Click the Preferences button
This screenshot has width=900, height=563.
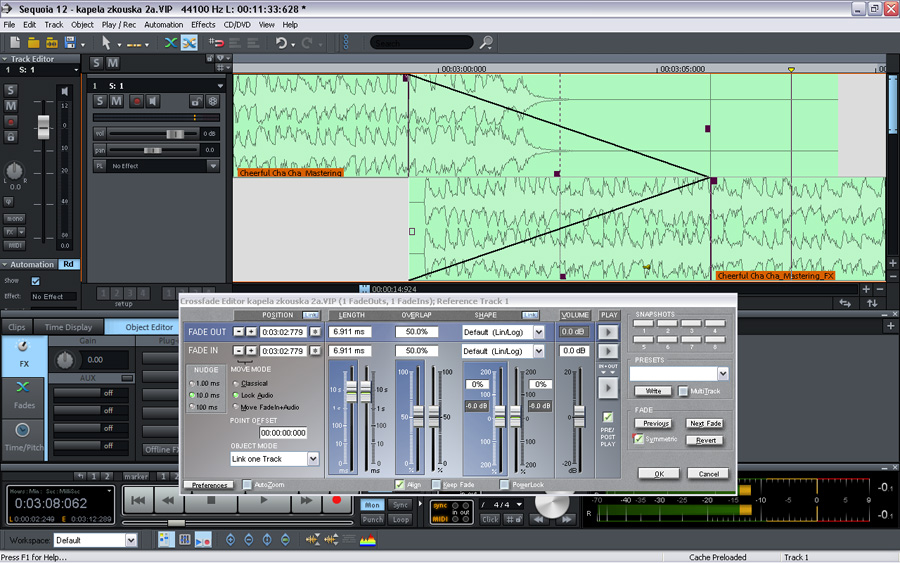[209, 485]
